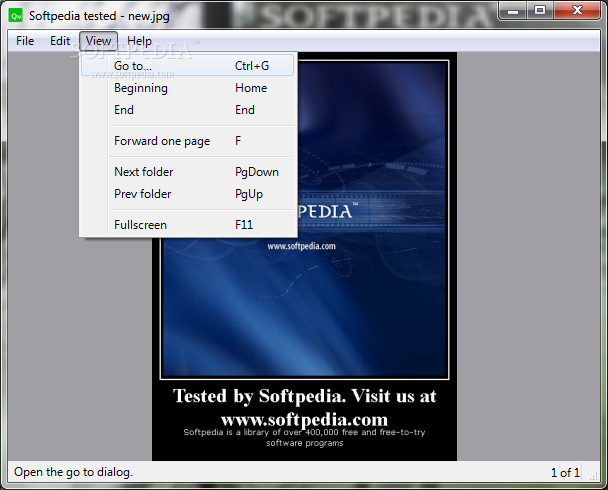Image resolution: width=608 pixels, height=490 pixels.
Task: Choose Go to... from View menu
Action: tap(187, 66)
